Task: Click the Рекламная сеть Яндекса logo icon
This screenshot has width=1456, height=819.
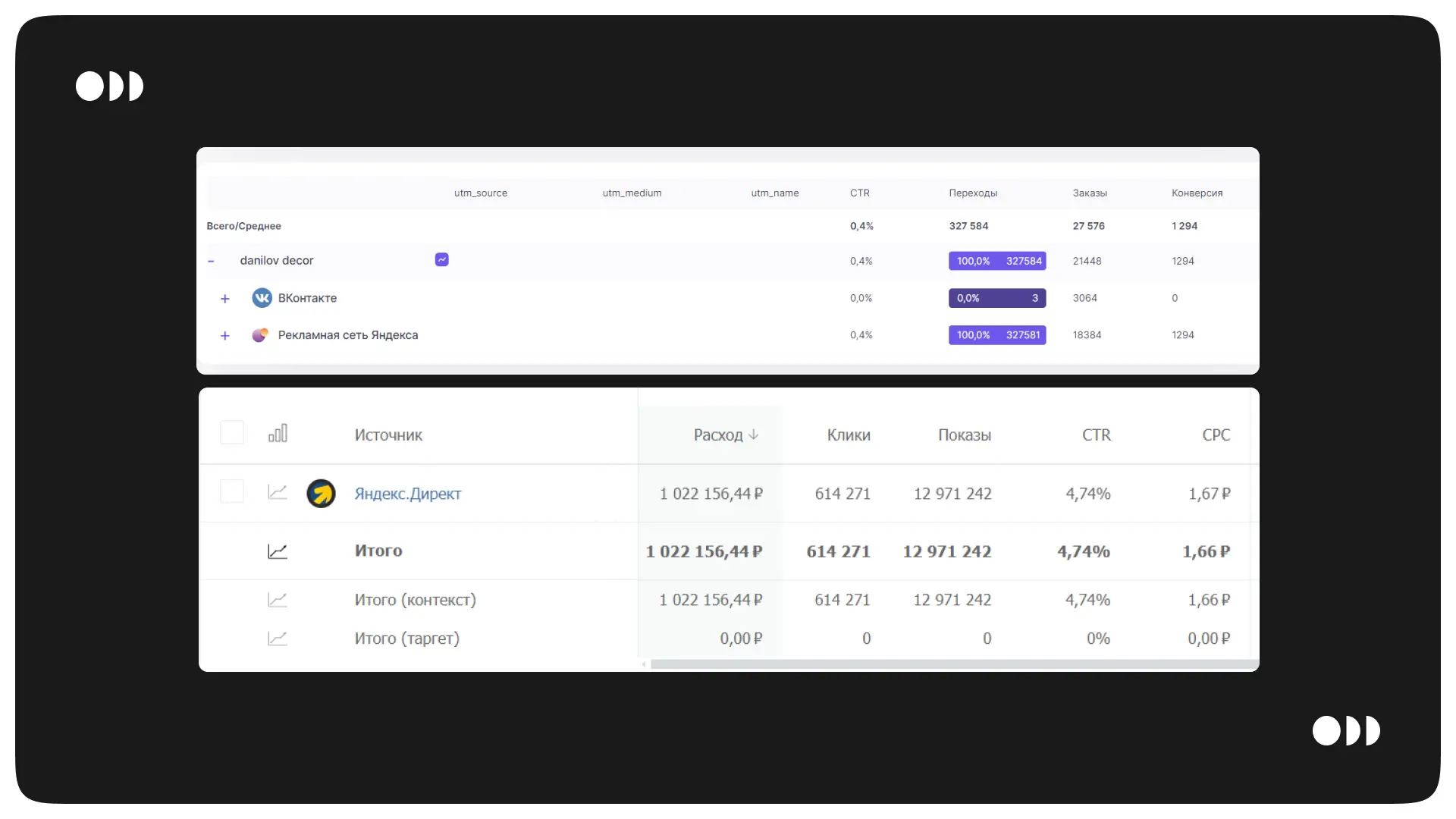Action: [x=260, y=335]
